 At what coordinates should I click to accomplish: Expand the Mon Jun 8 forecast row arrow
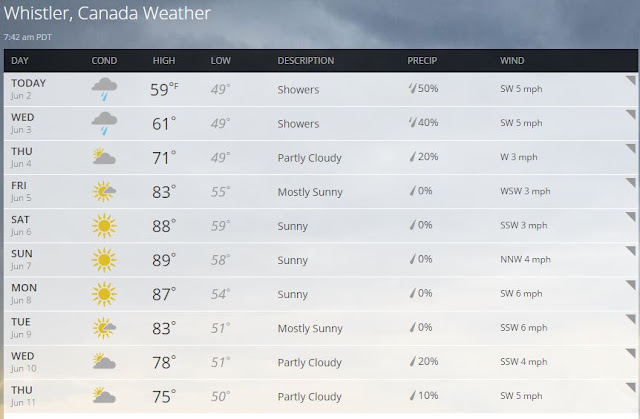point(631,285)
